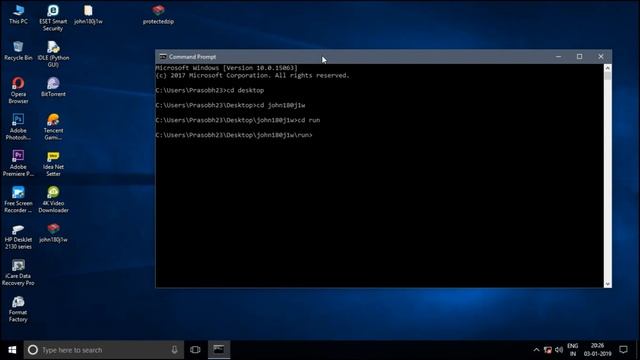
Task: Select the Format Factory shortcut
Action: point(18,309)
